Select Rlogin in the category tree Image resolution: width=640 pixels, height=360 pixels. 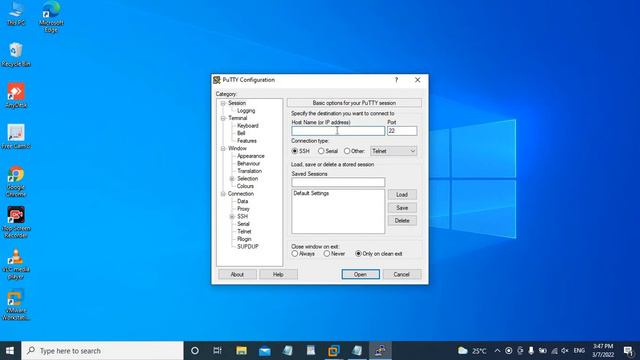click(244, 239)
